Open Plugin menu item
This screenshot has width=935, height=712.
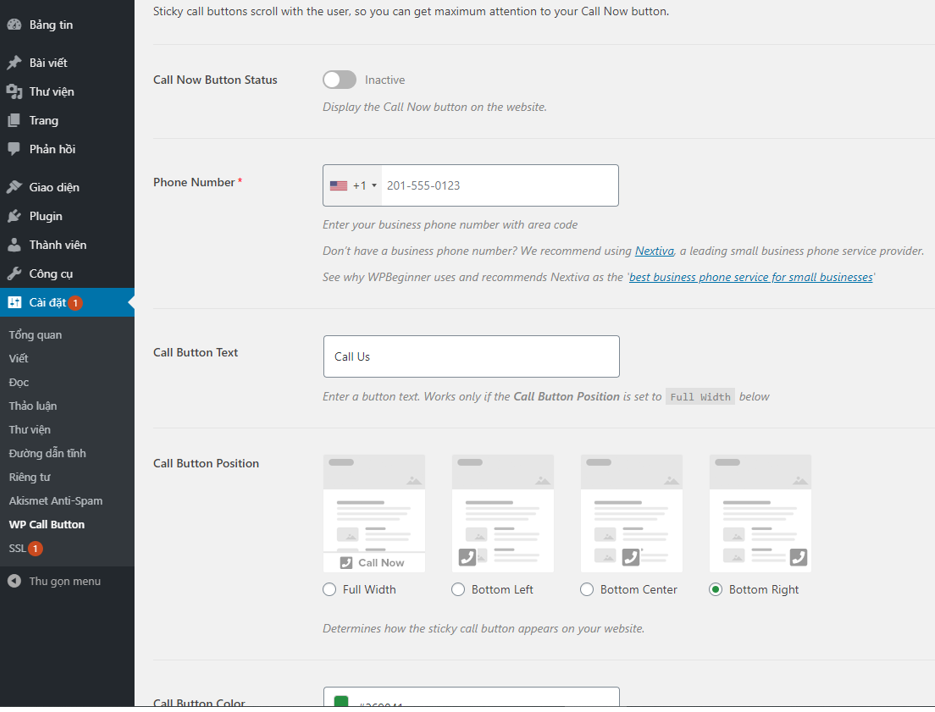(x=67, y=216)
